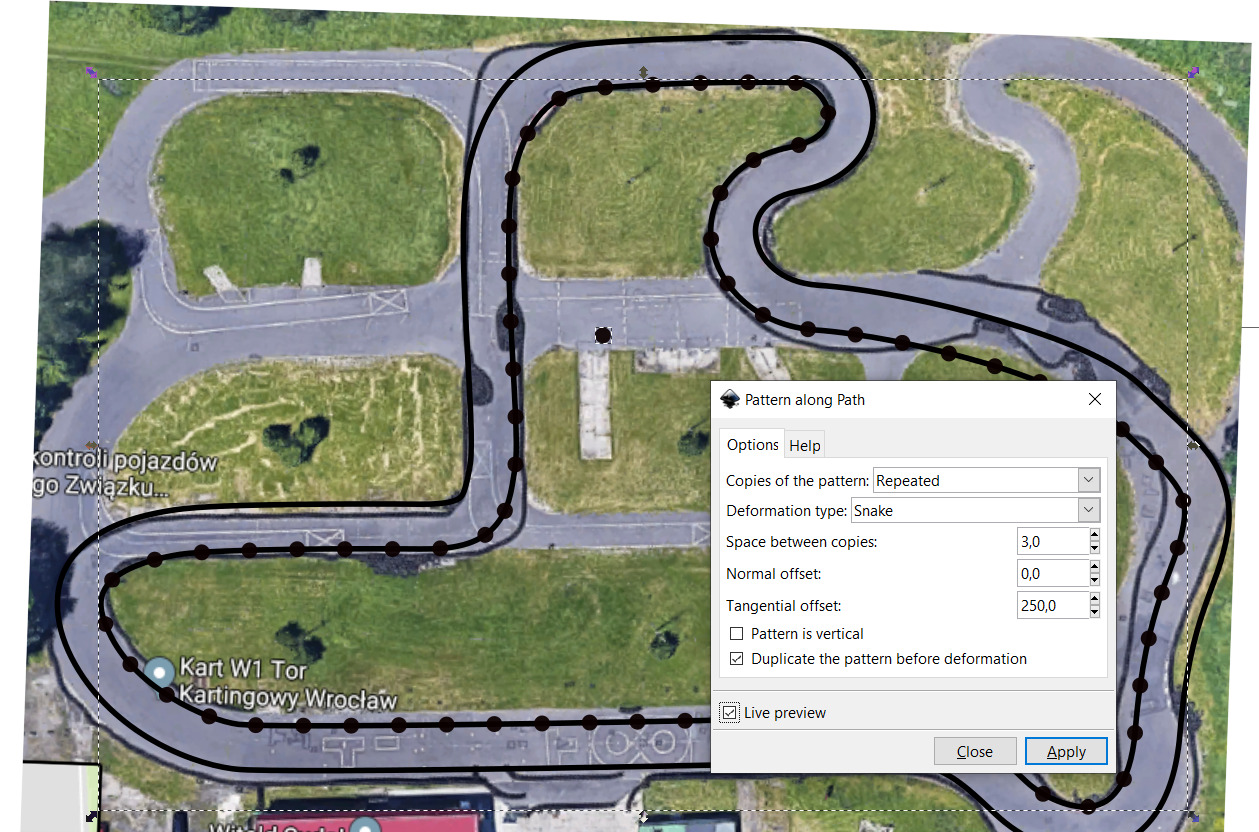Click the Close button in the dialog

(x=974, y=752)
